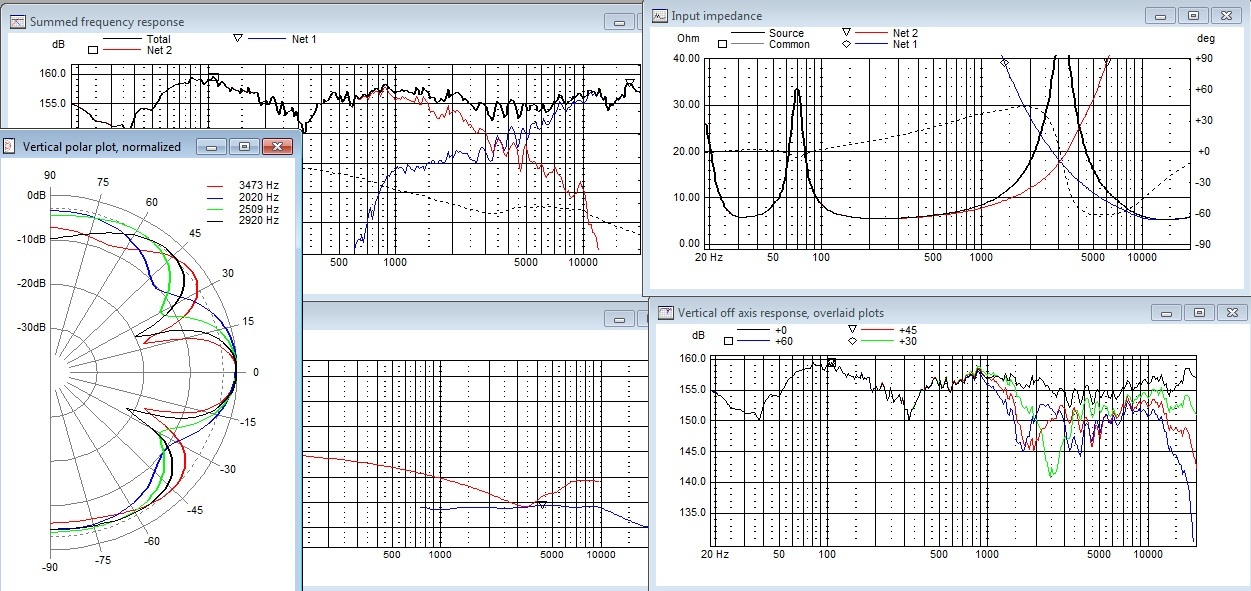1251x591 pixels.
Task: Minimize the Input impedance window
Action: pos(1160,16)
